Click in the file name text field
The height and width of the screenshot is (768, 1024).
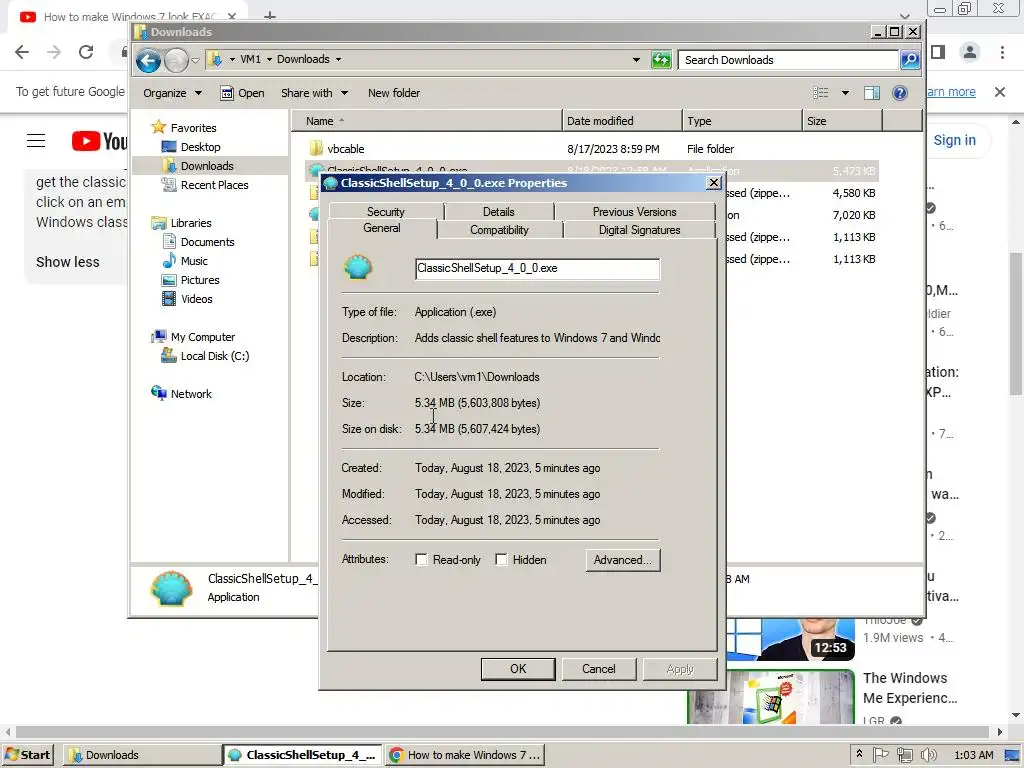click(537, 268)
